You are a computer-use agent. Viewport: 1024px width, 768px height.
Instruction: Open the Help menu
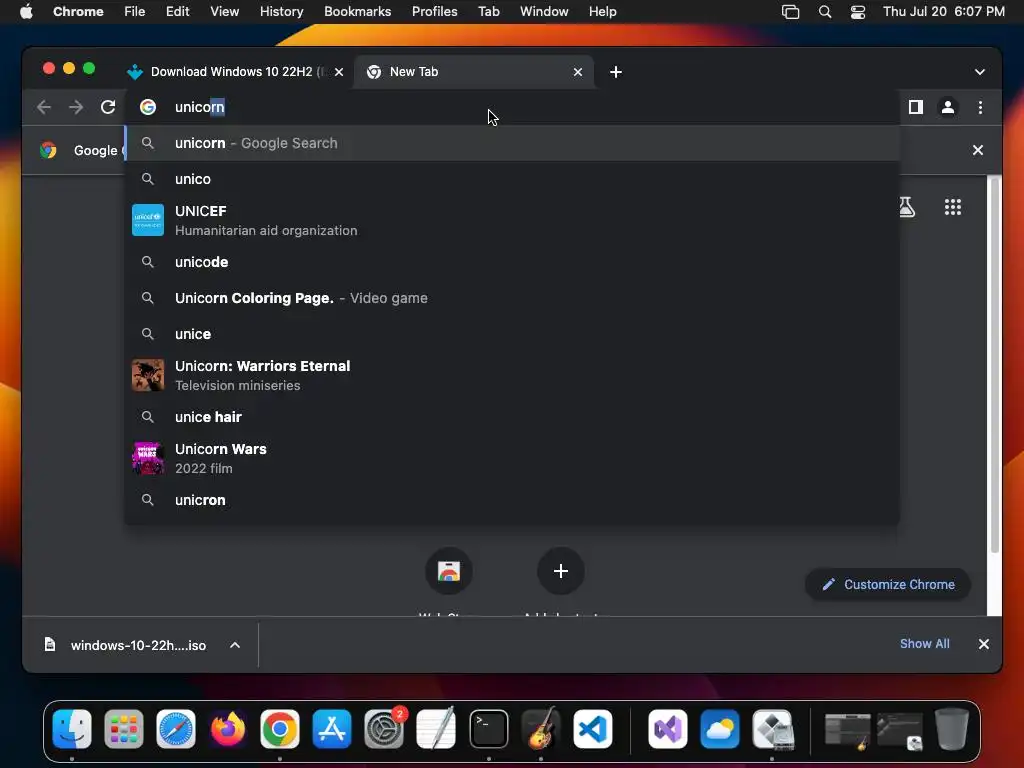click(602, 12)
